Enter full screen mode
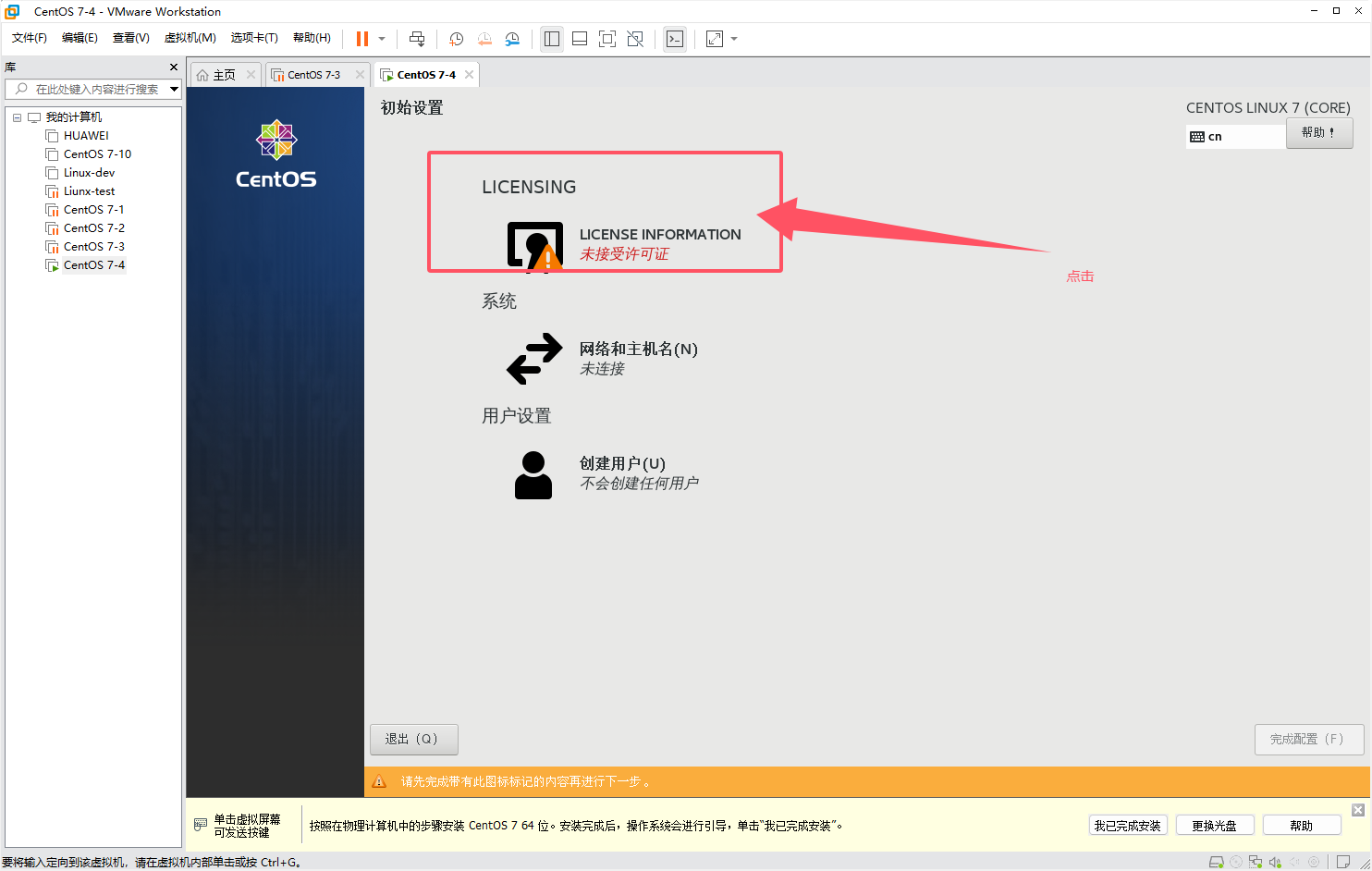The height and width of the screenshot is (871, 1372). (x=607, y=39)
